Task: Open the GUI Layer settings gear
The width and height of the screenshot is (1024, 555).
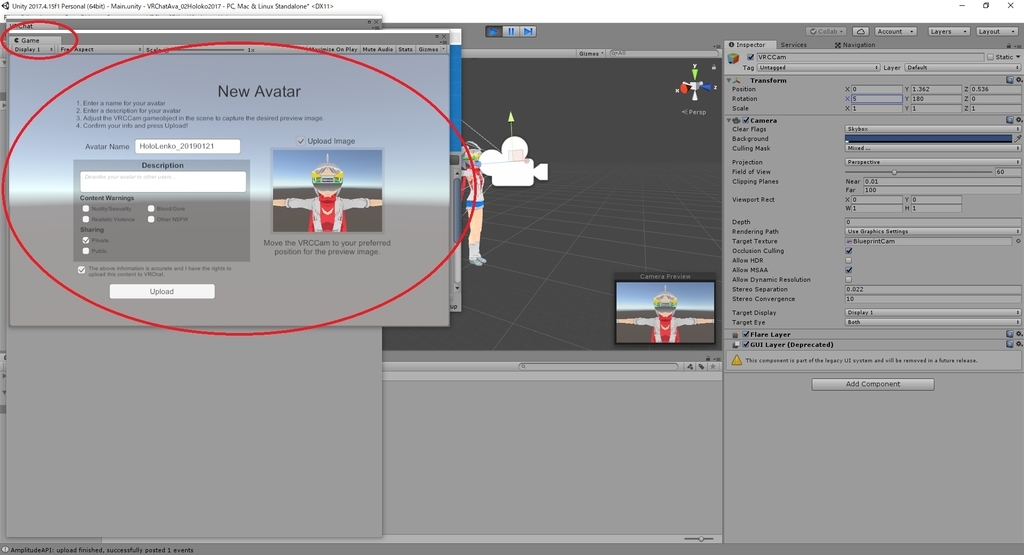Action: coord(1018,344)
